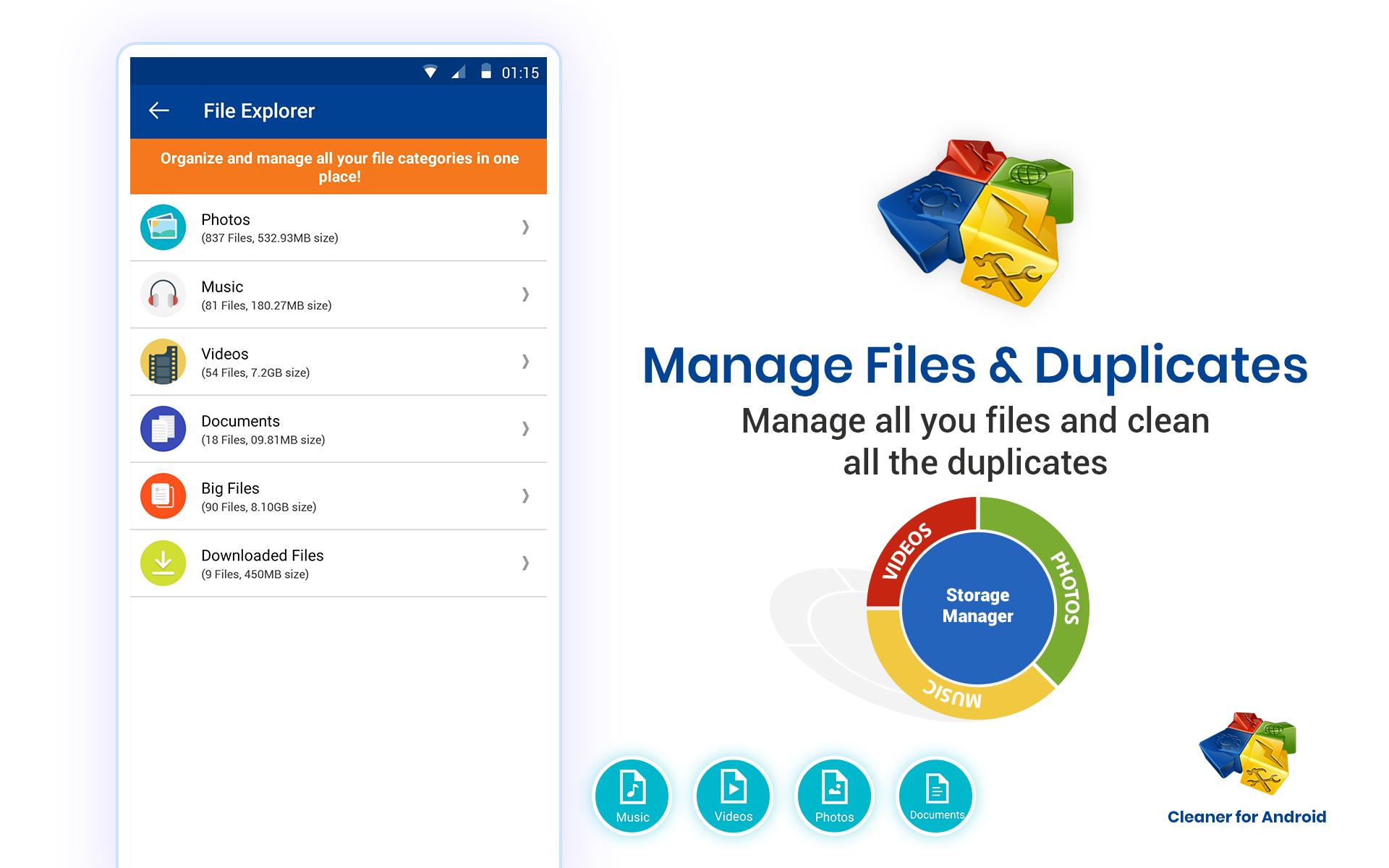Click the Storage Manager blue circle
This screenshot has width=1389, height=868.
977,608
